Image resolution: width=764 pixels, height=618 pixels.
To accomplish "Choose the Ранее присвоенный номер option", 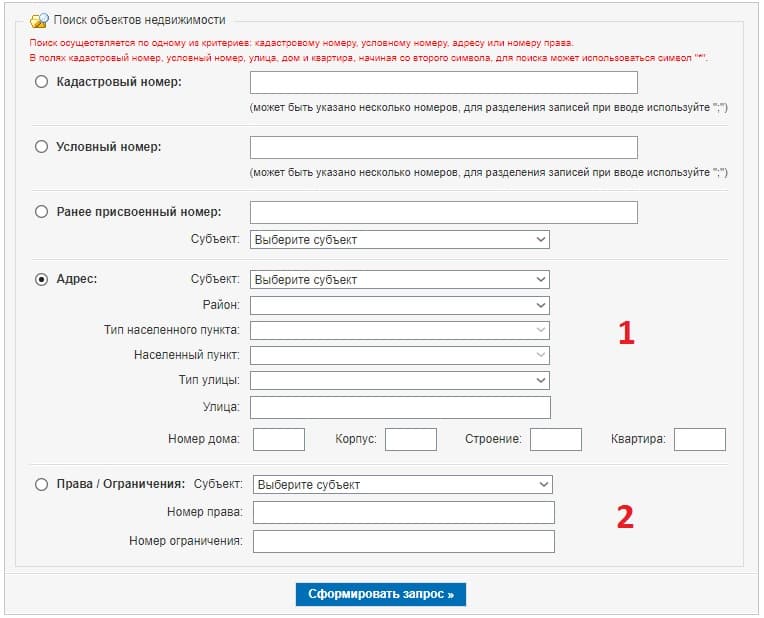I will [41, 212].
